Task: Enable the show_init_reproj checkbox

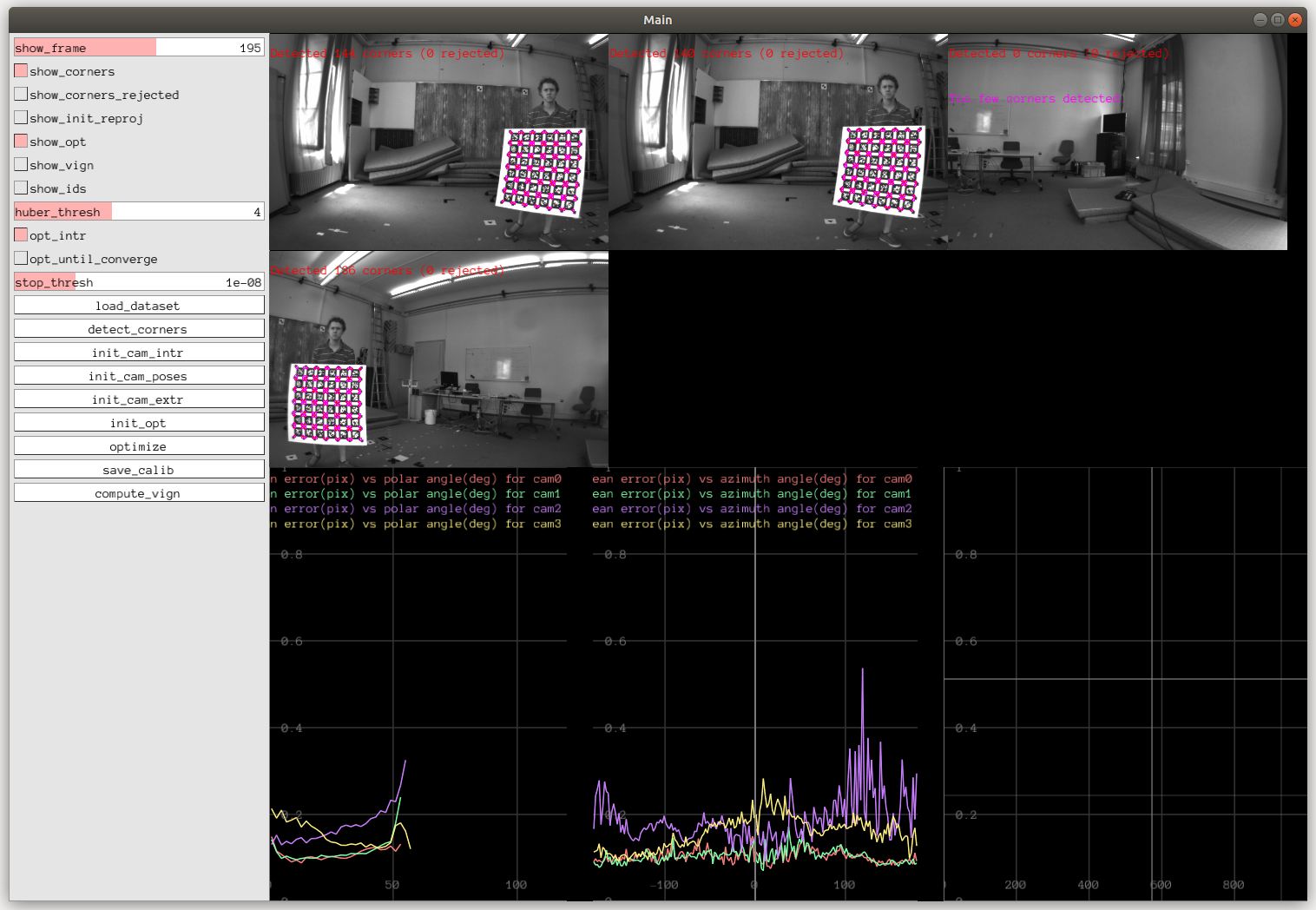Action: click(21, 118)
